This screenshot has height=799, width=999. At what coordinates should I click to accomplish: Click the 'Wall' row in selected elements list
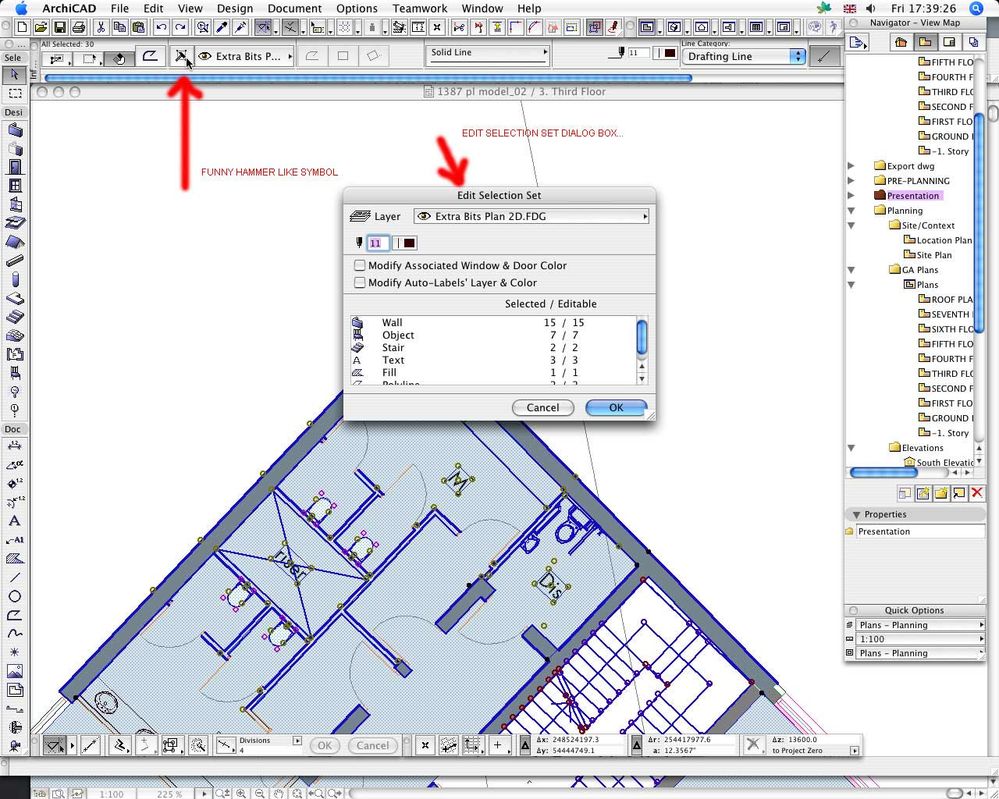tap(493, 322)
